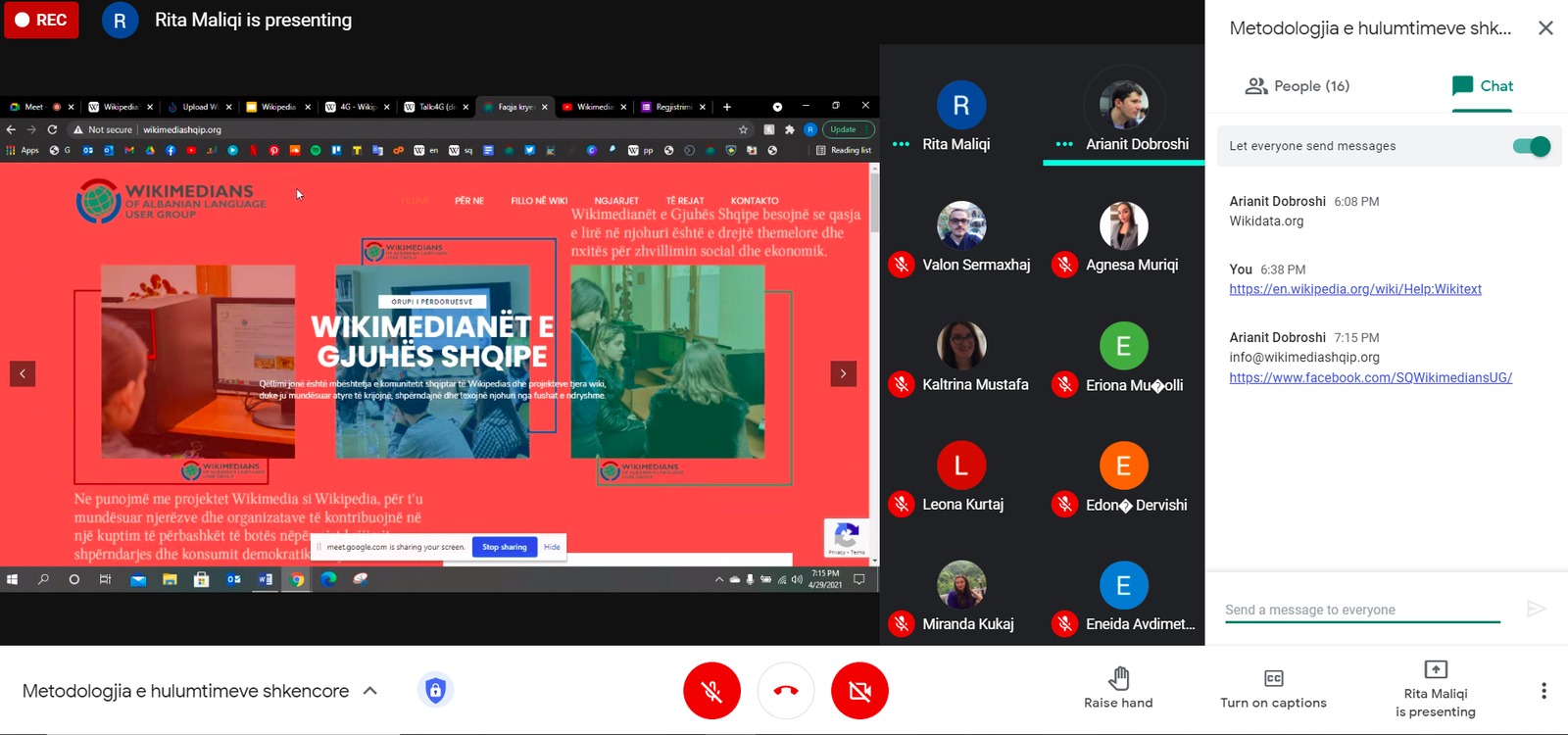
Task: Toggle Let everyone send messages switch
Action: pos(1531,146)
